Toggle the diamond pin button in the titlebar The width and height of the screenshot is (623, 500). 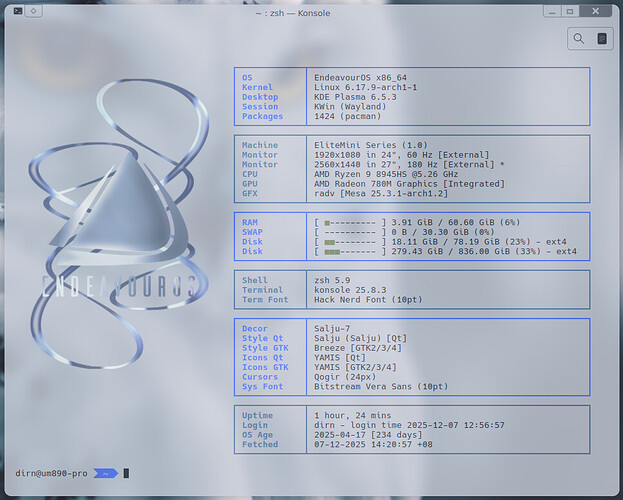point(36,11)
